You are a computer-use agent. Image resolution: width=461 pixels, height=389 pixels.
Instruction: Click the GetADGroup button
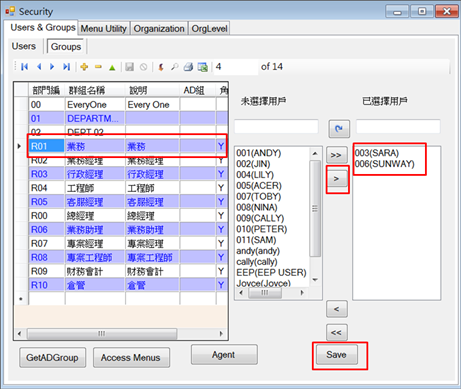point(52,358)
